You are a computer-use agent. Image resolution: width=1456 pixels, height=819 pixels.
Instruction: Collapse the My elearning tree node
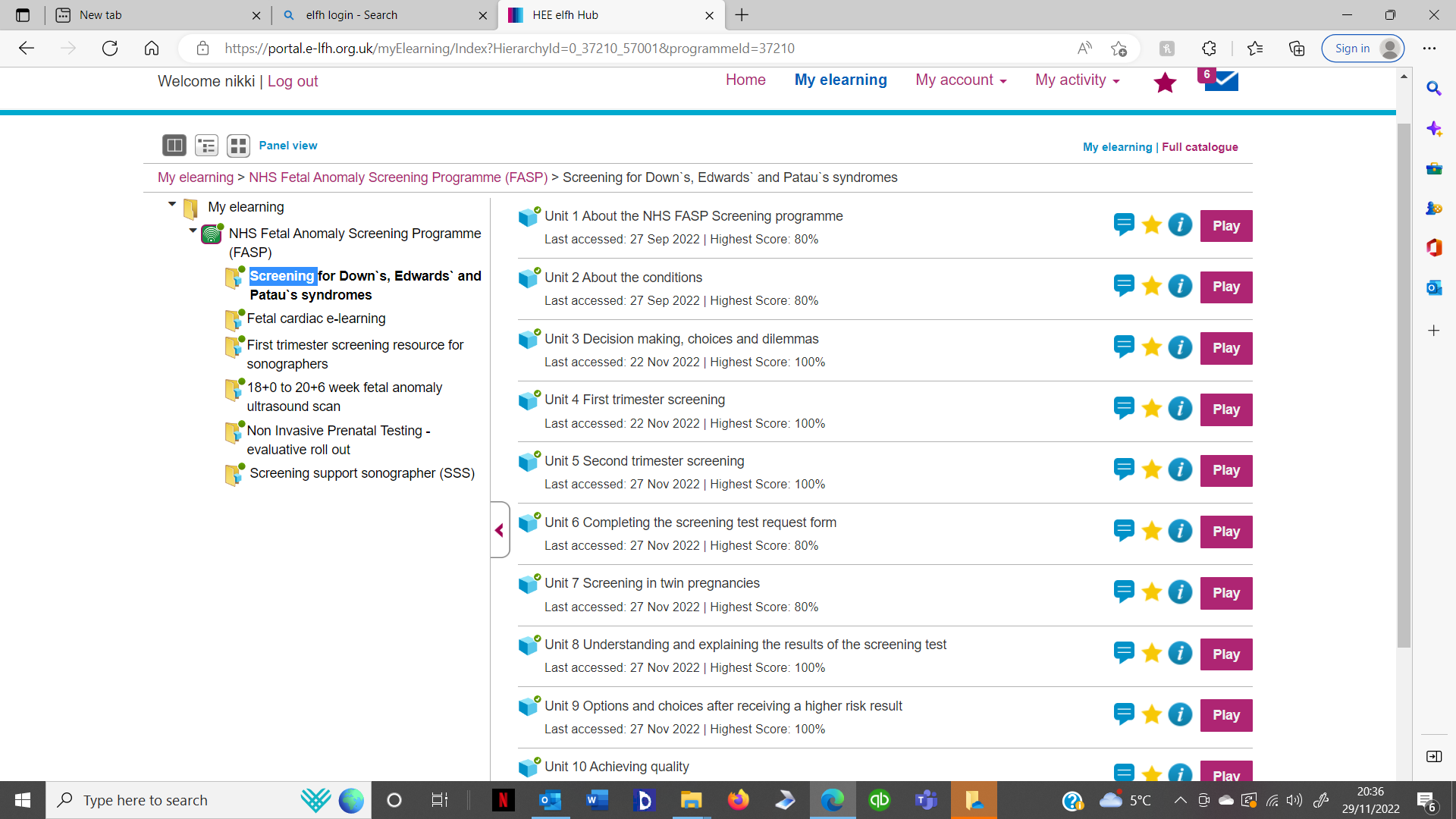click(x=172, y=204)
